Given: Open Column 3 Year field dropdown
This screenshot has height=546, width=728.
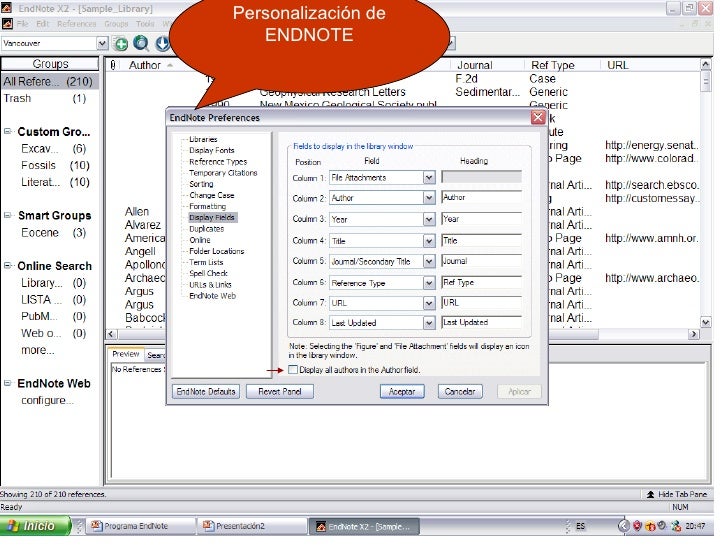Looking at the screenshot, I should click(429, 219).
